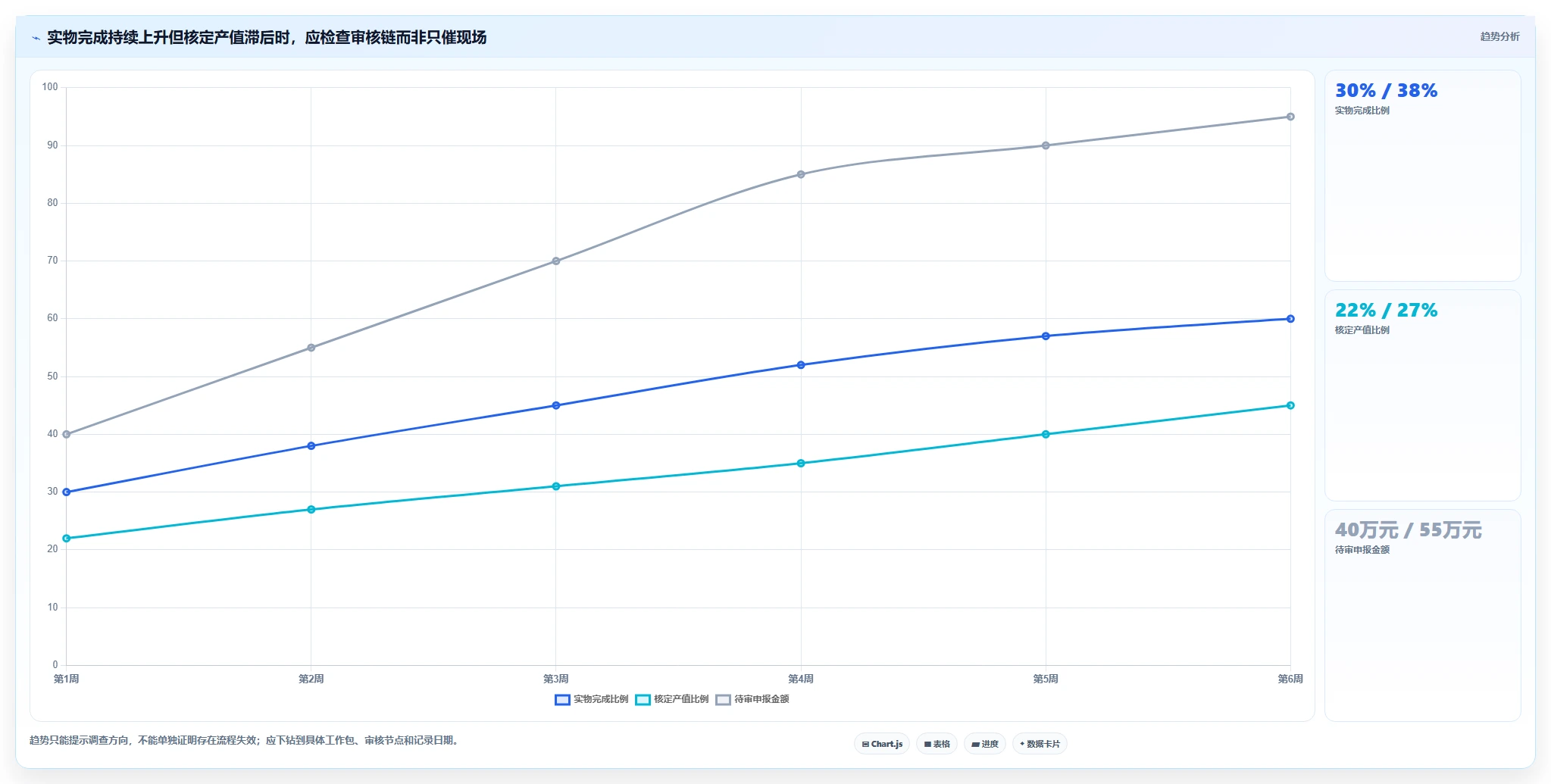
Task: Click the 第6周 x-axis label
Action: (x=1290, y=679)
